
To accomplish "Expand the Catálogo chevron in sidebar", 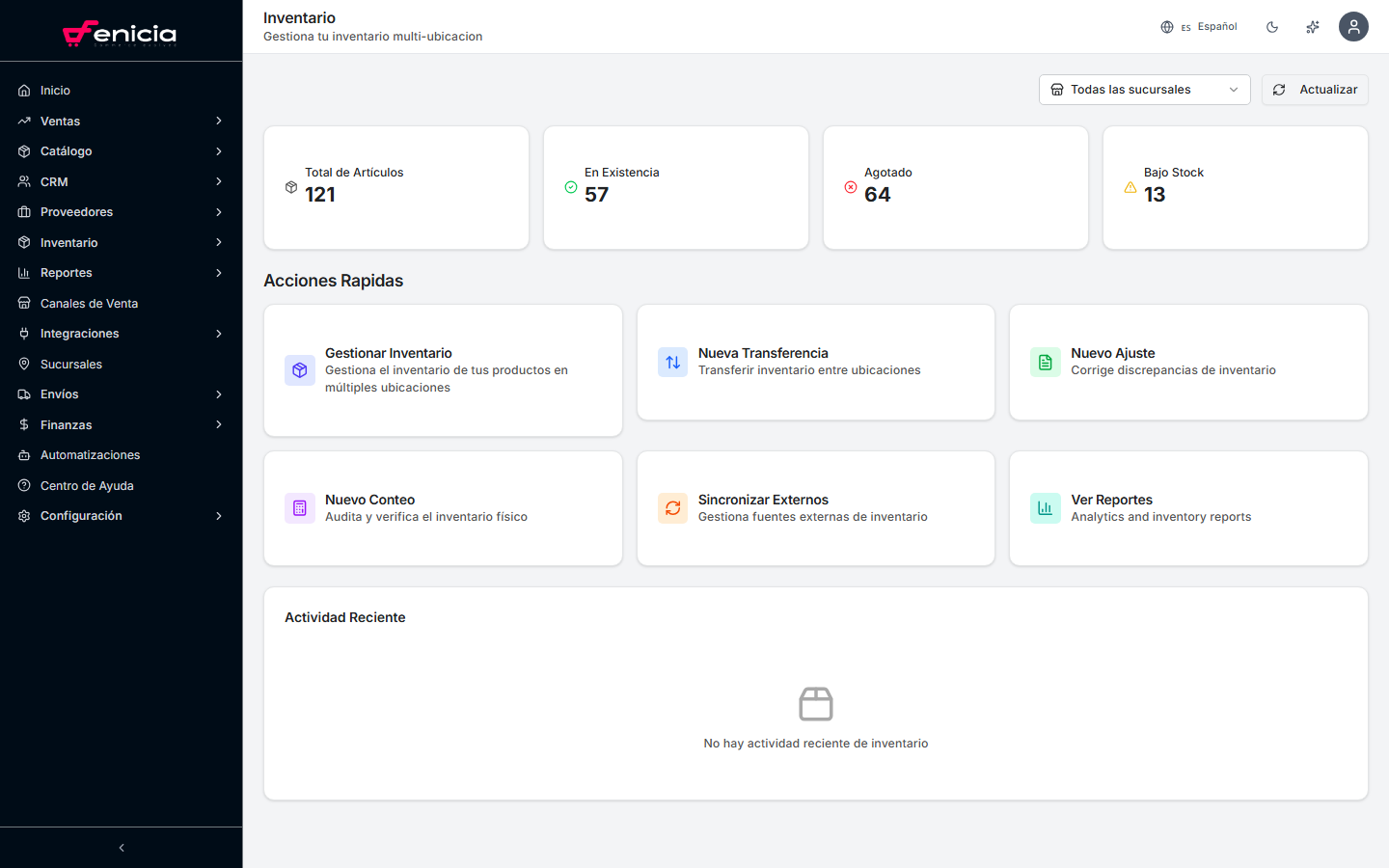I will [x=219, y=151].
